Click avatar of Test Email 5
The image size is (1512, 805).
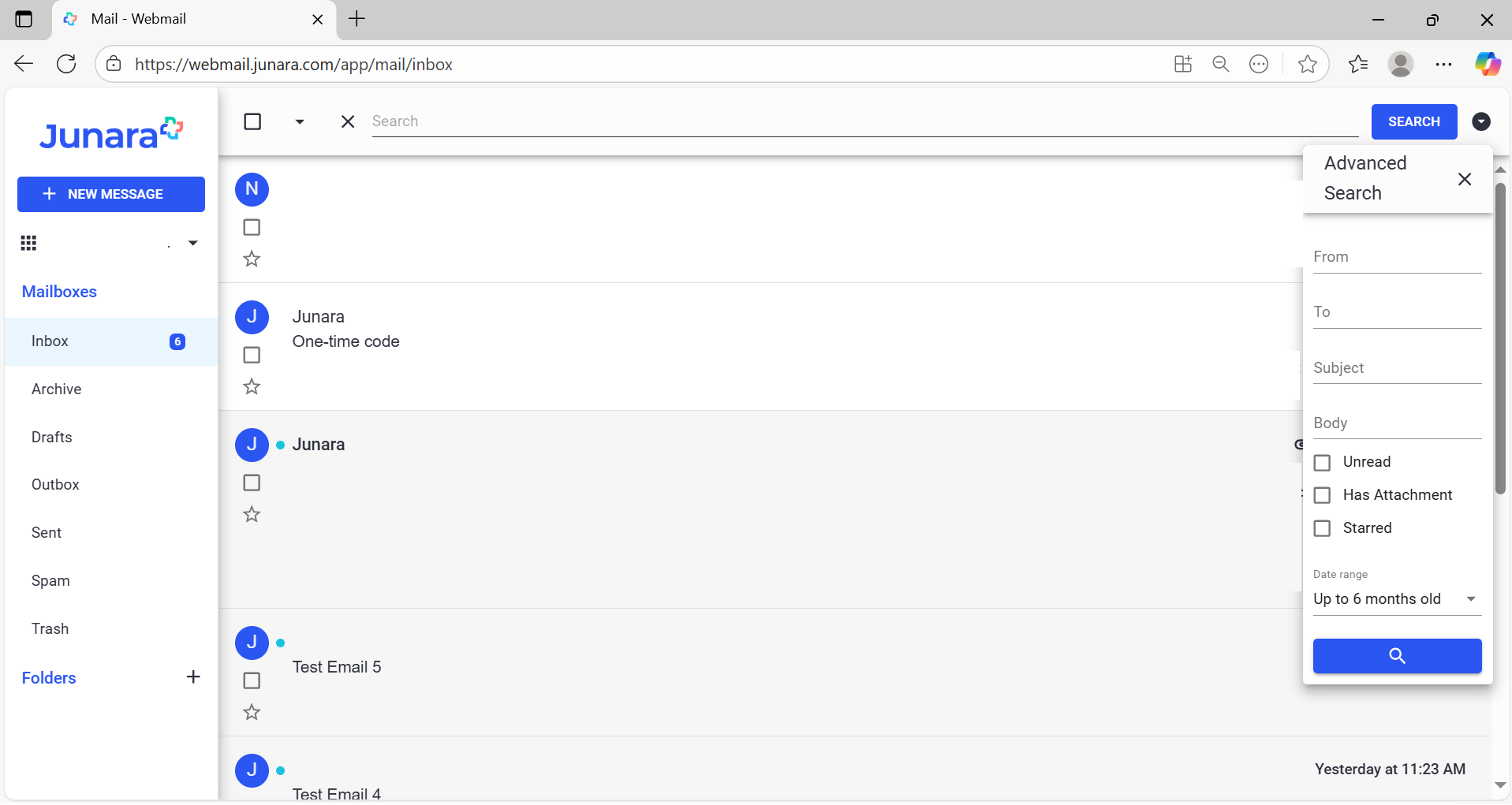pos(252,643)
